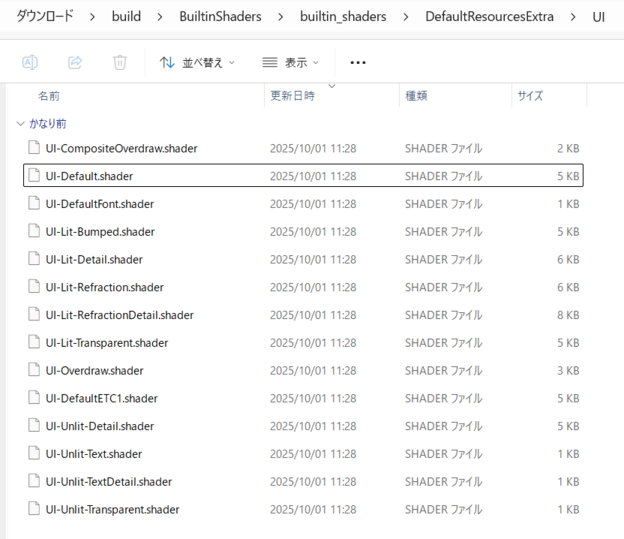
Task: Open the 並べ替え sort dropdown
Action: pyautogui.click(x=197, y=62)
